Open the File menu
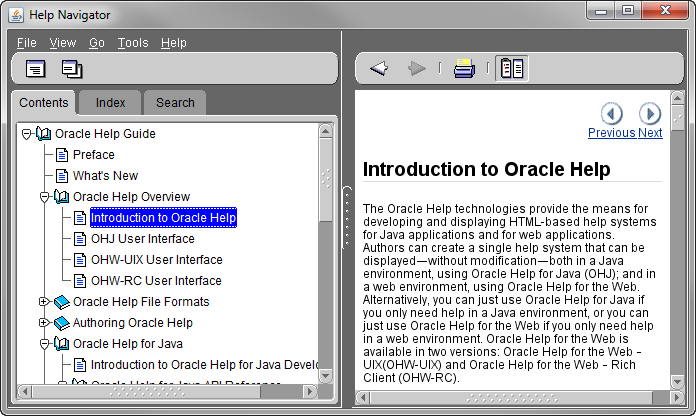Viewport: 696px width, 416px height. click(27, 43)
